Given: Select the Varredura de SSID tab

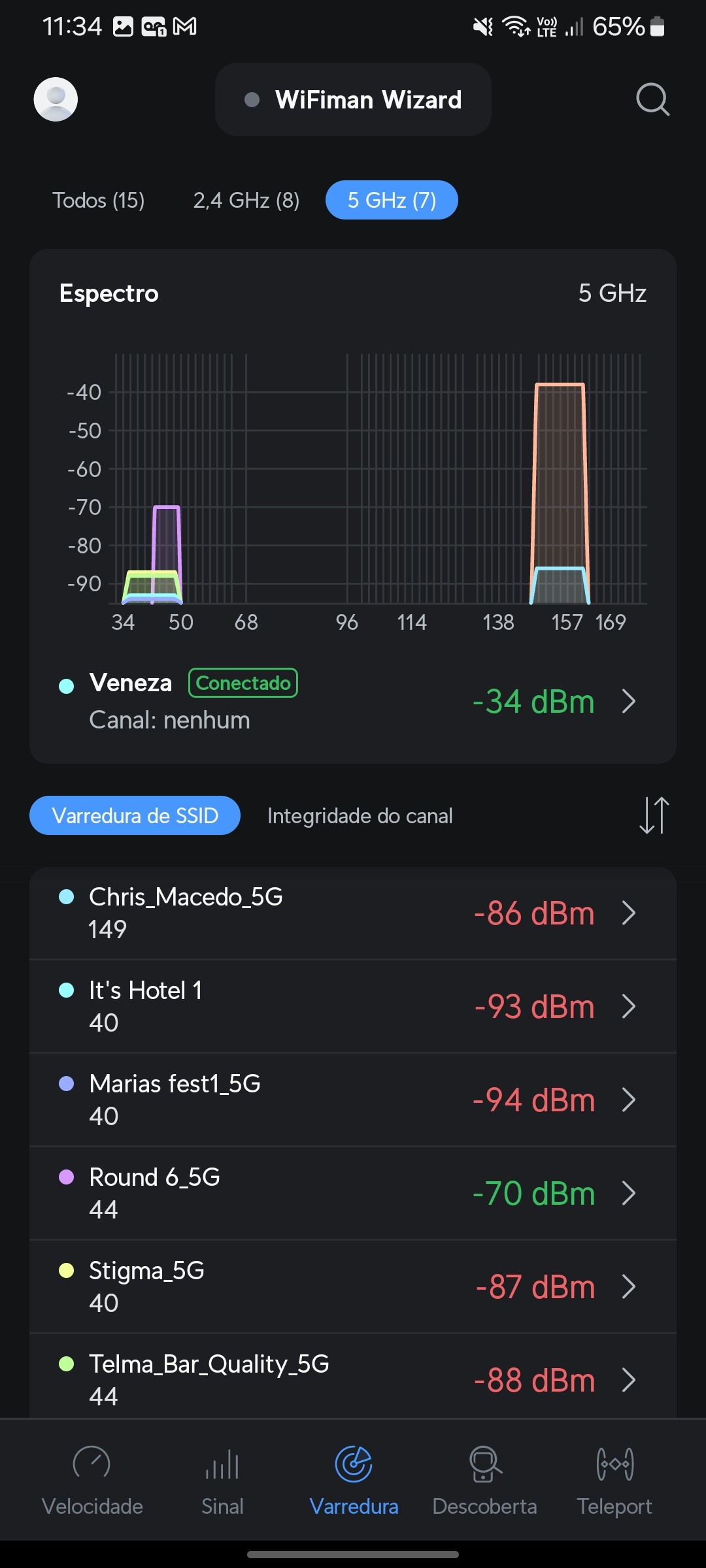Looking at the screenshot, I should [x=135, y=815].
